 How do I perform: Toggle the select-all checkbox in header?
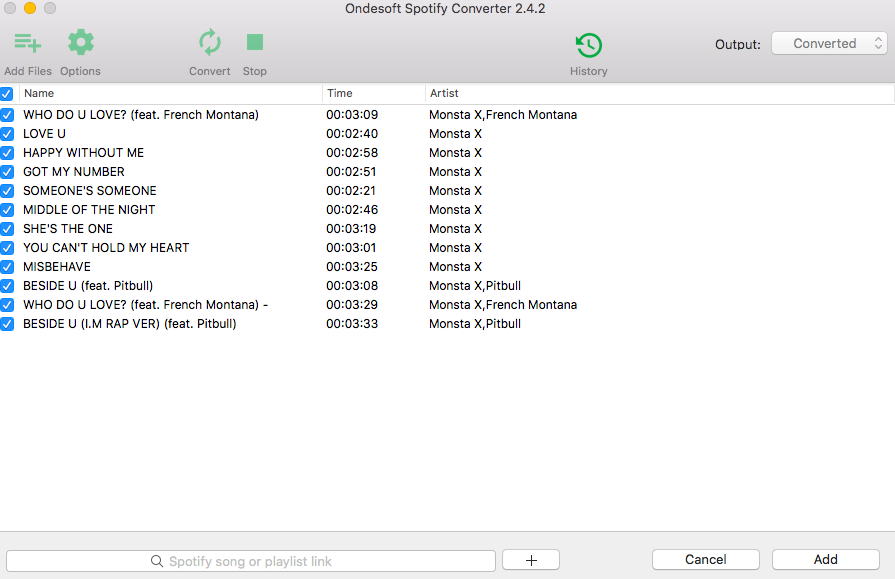click(6, 94)
